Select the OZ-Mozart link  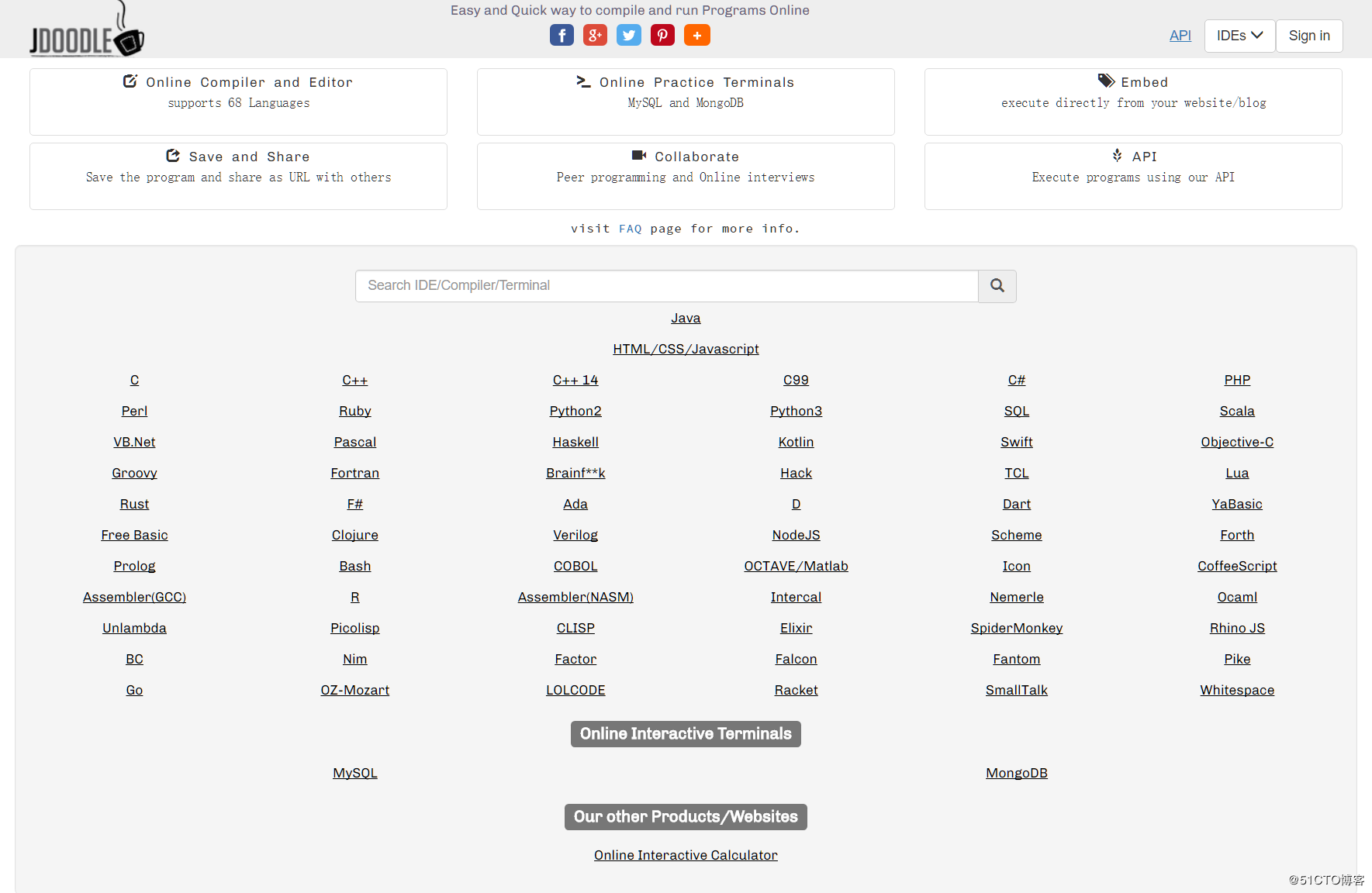point(355,690)
